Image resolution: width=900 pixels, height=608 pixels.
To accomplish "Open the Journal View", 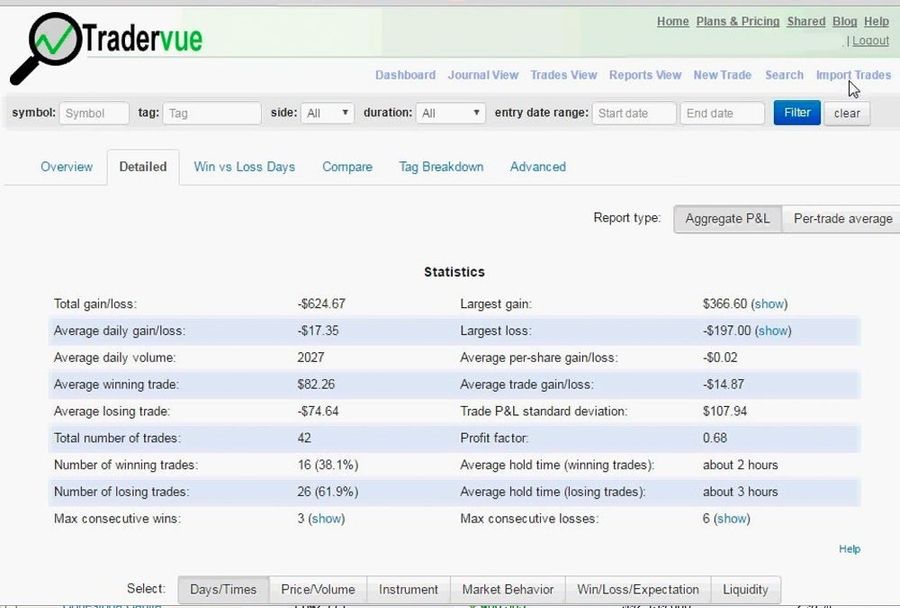I will coord(483,75).
